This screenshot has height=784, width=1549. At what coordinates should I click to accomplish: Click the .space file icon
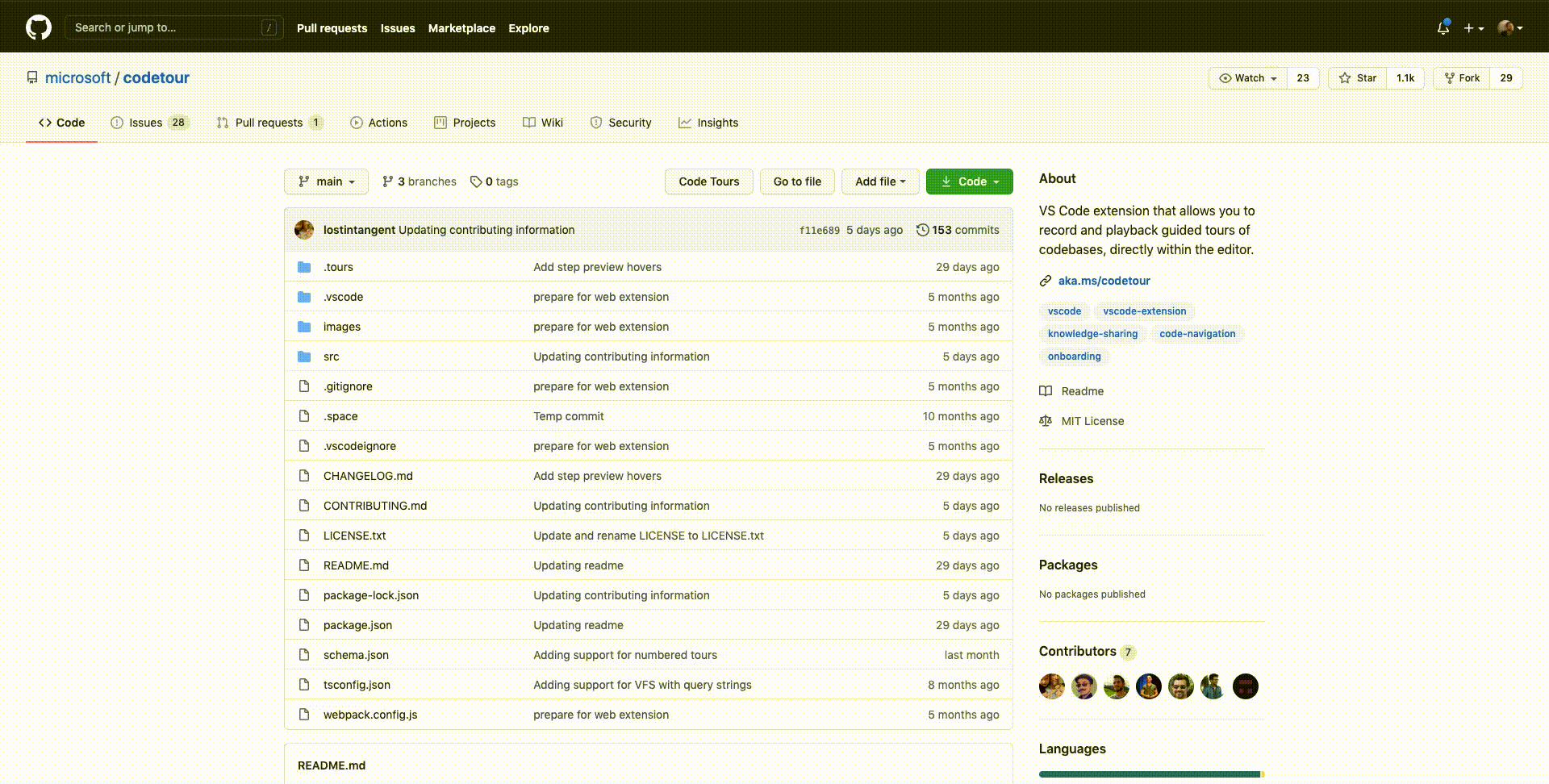[304, 416]
